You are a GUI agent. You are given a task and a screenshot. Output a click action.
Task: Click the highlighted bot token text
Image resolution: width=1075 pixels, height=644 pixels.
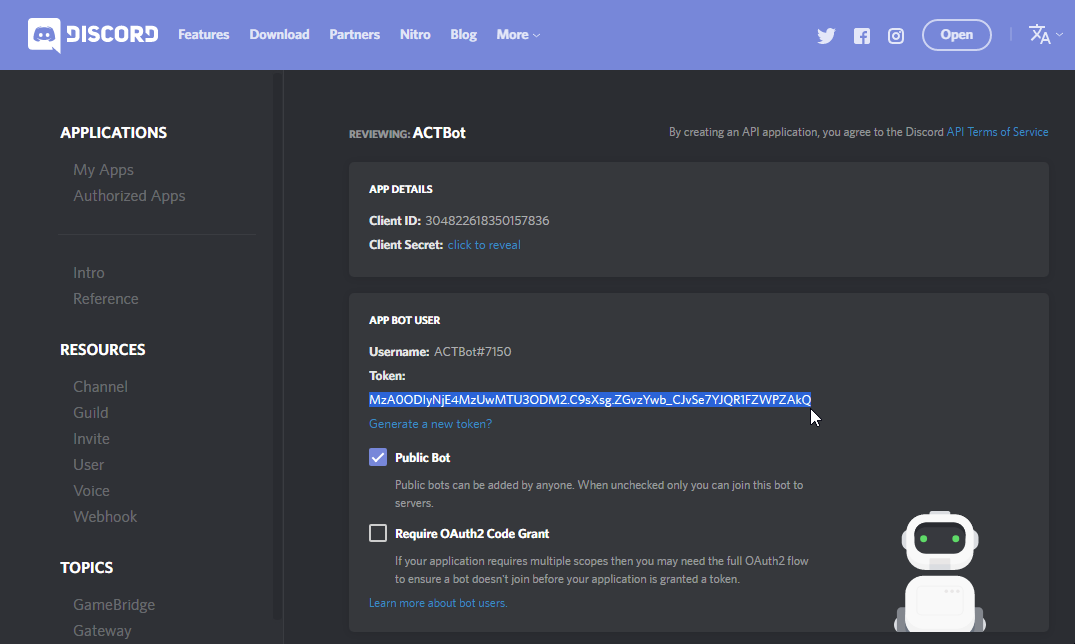pyautogui.click(x=590, y=399)
